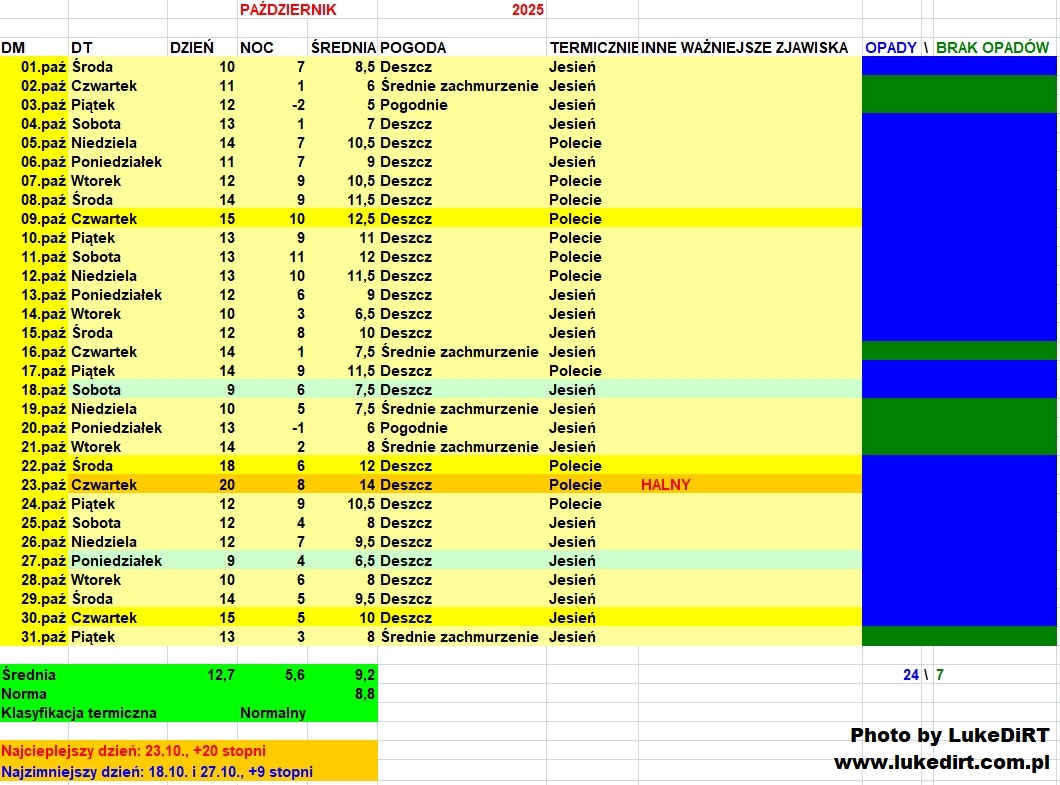Click the green precipitation cell for 31.paź
Image resolution: width=1060 pixels, height=785 pixels.
(959, 637)
